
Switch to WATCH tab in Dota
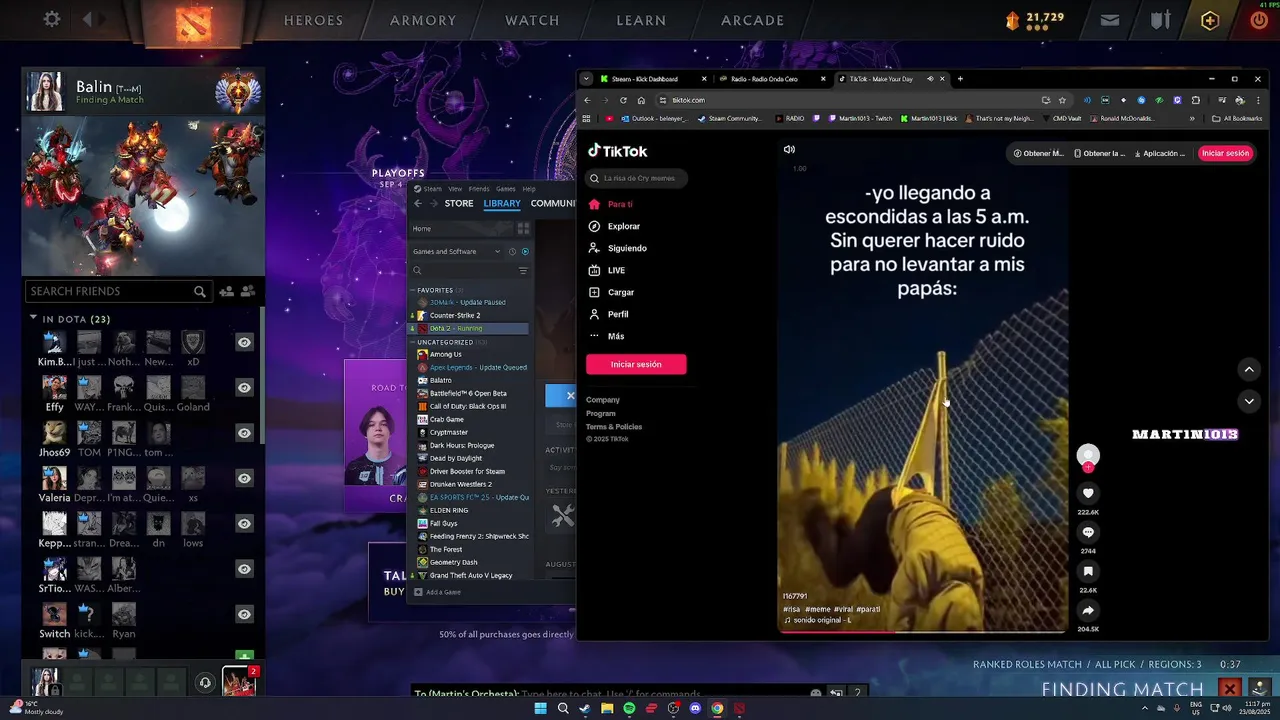[x=532, y=20]
